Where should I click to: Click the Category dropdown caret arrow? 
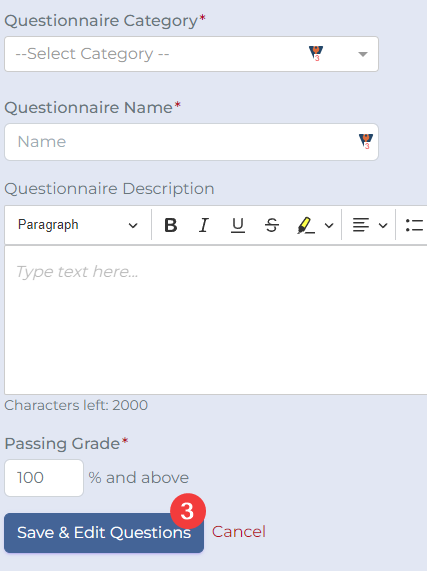[363, 54]
